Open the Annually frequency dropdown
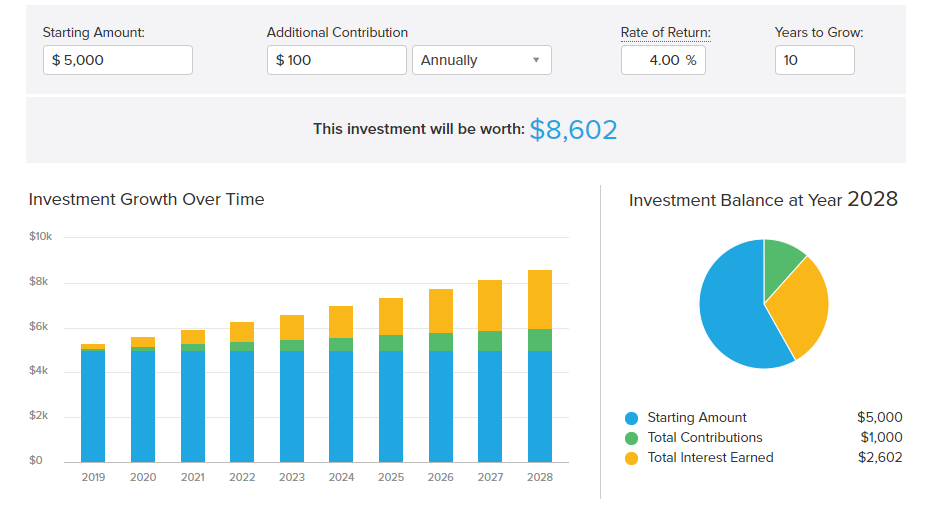Image resolution: width=930 pixels, height=513 pixels. tap(481, 60)
